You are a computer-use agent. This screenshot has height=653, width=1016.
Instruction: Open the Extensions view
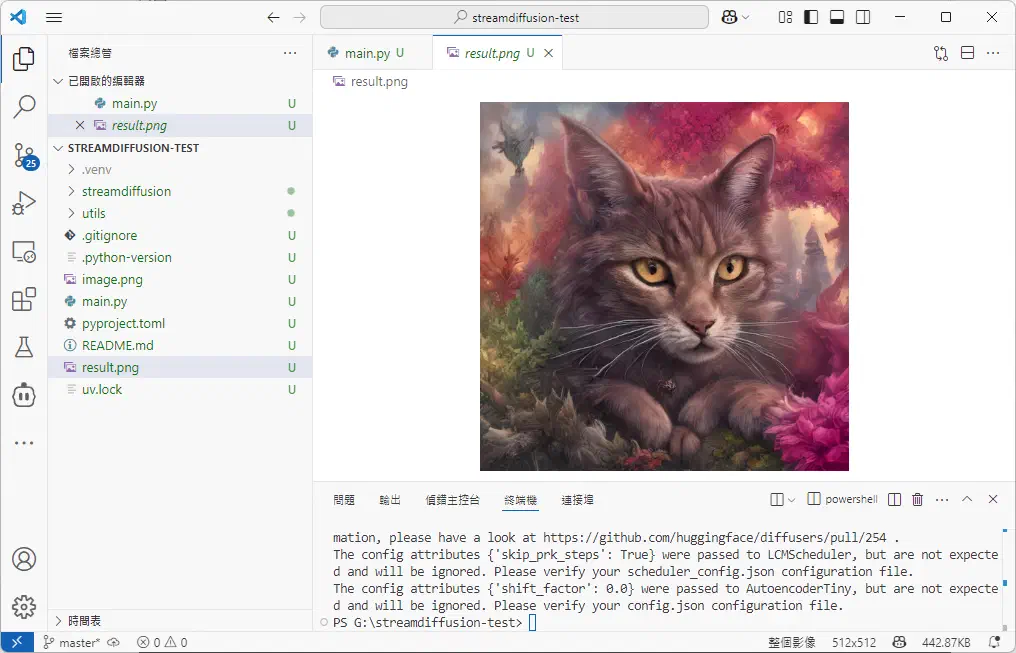24,299
